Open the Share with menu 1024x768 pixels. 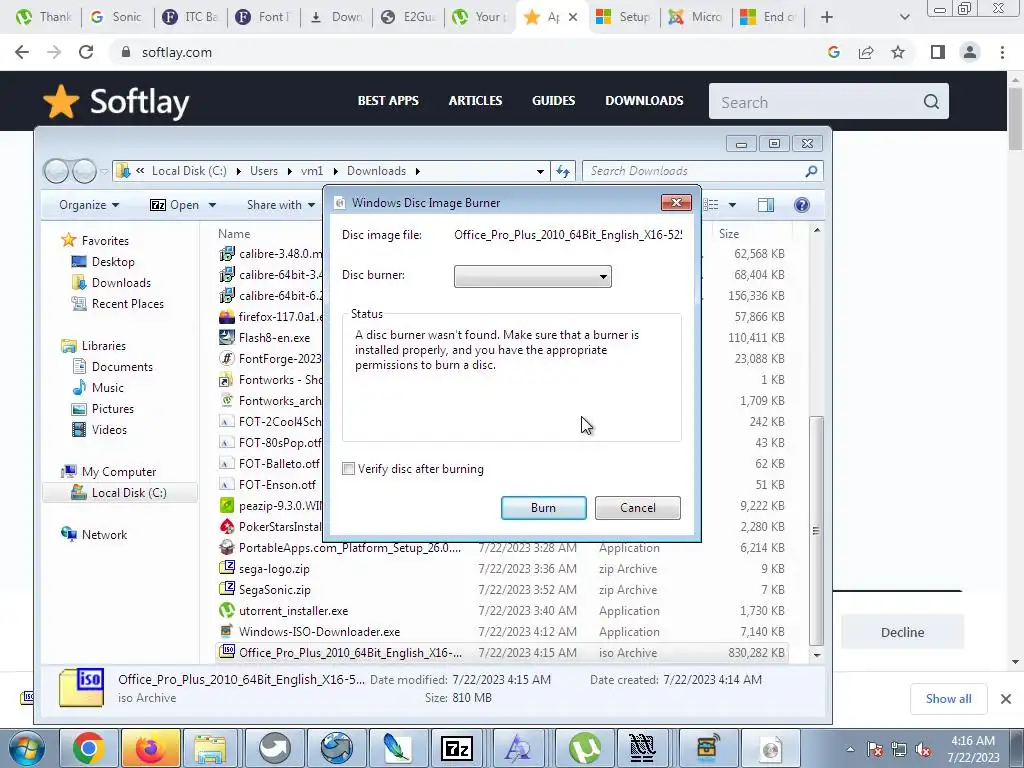(x=281, y=205)
